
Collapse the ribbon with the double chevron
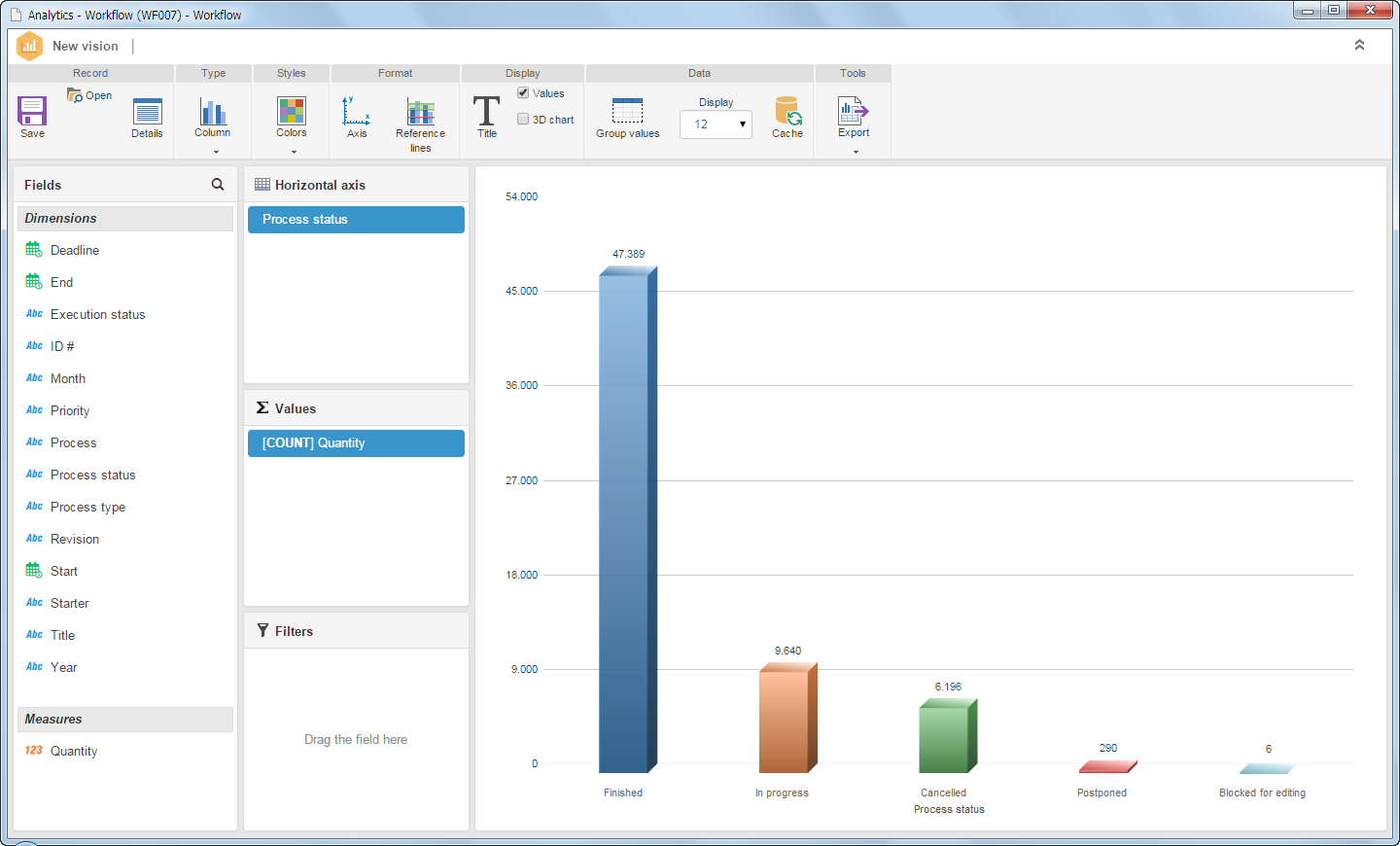(x=1359, y=45)
